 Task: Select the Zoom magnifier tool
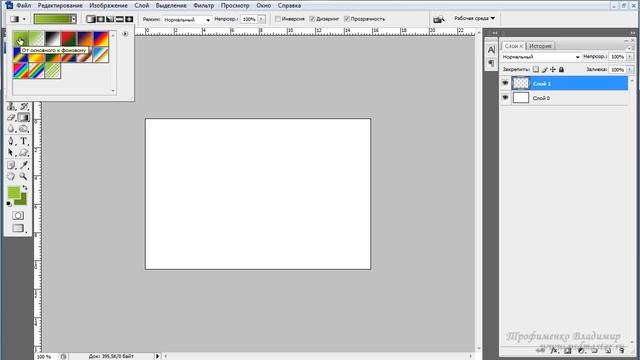tap(24, 176)
